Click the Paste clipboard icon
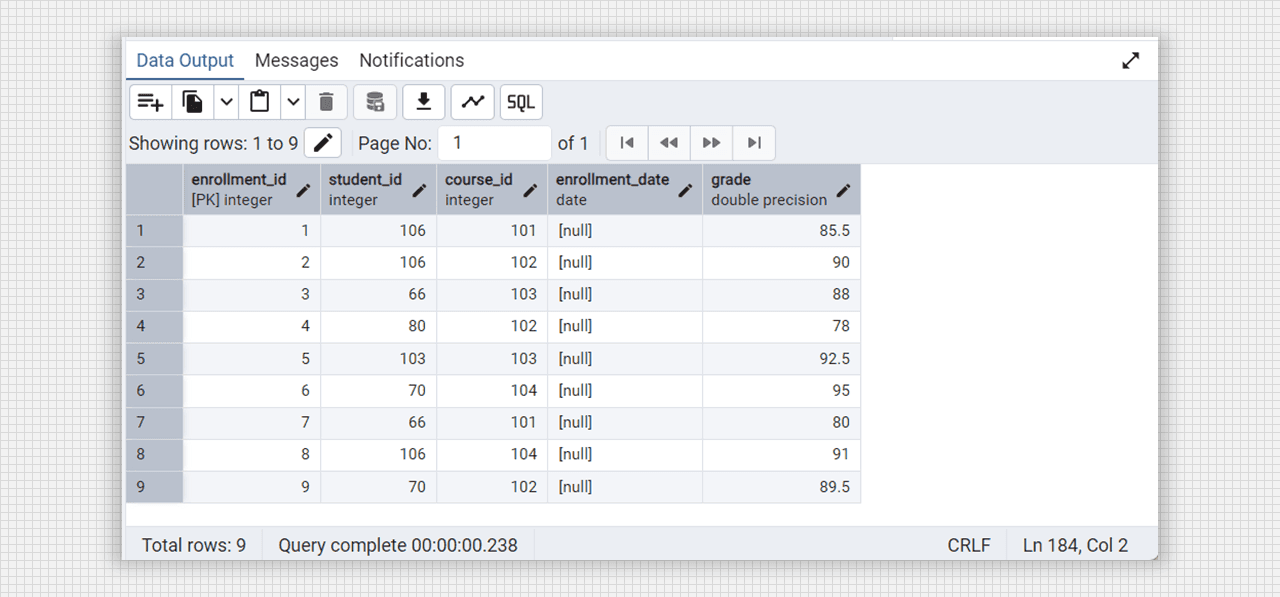 coord(260,102)
